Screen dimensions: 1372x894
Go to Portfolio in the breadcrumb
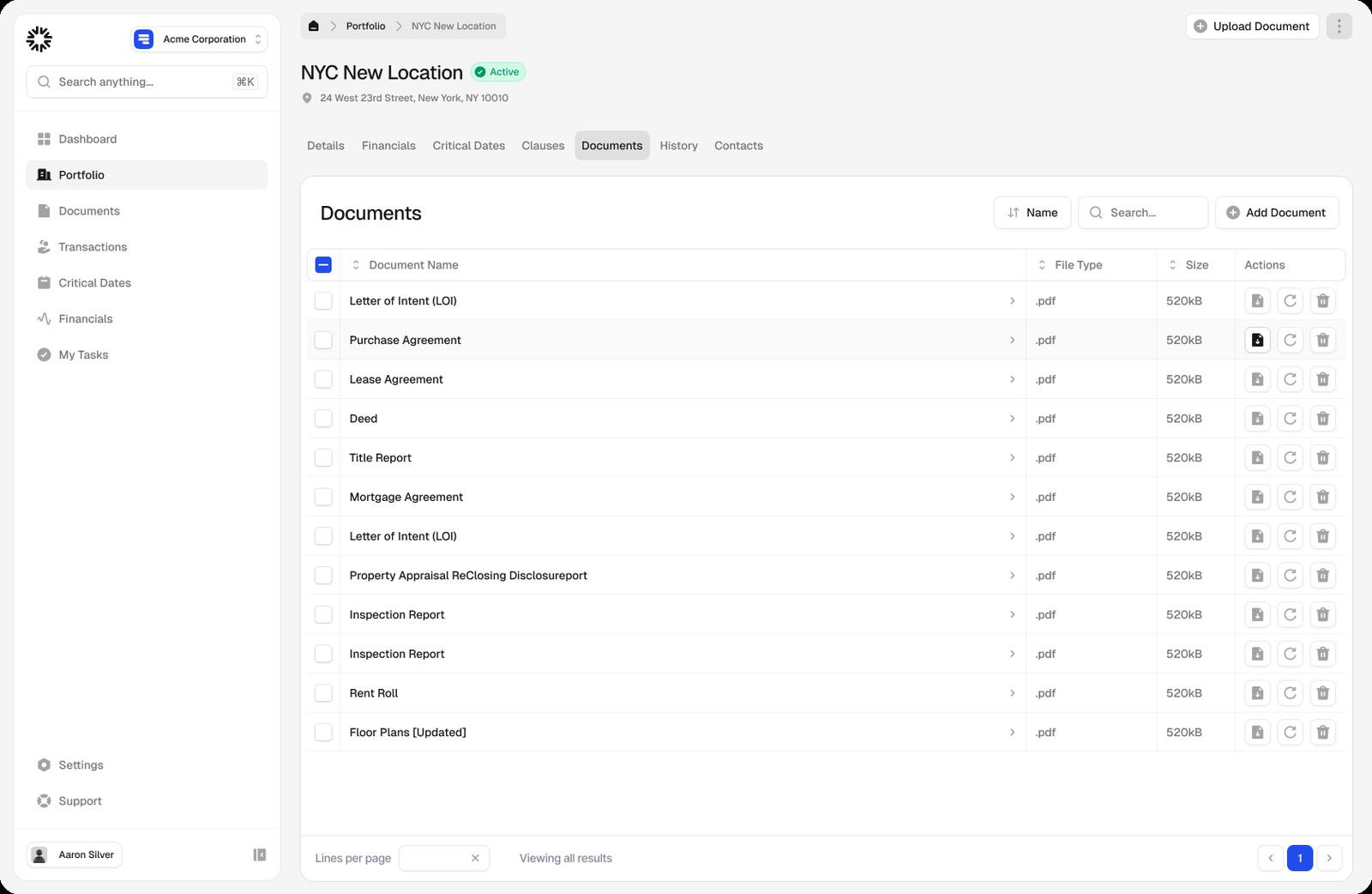tap(365, 26)
